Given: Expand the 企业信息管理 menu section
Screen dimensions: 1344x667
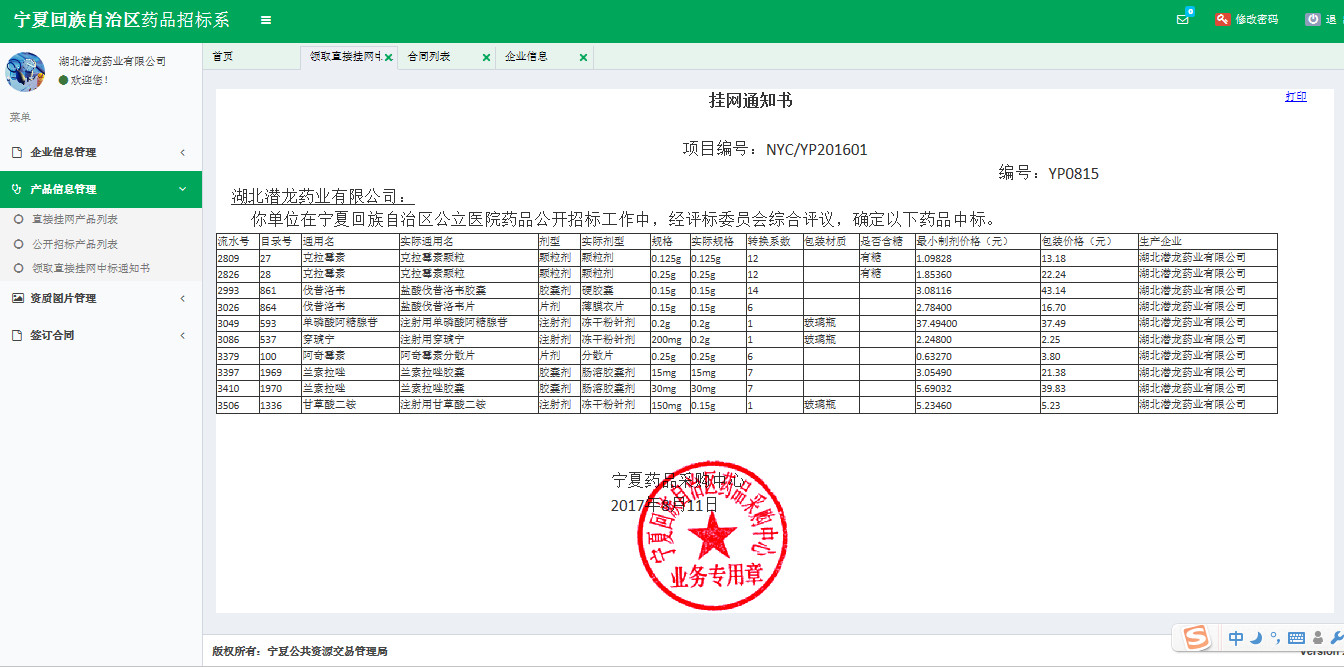Looking at the screenshot, I should tap(100, 152).
